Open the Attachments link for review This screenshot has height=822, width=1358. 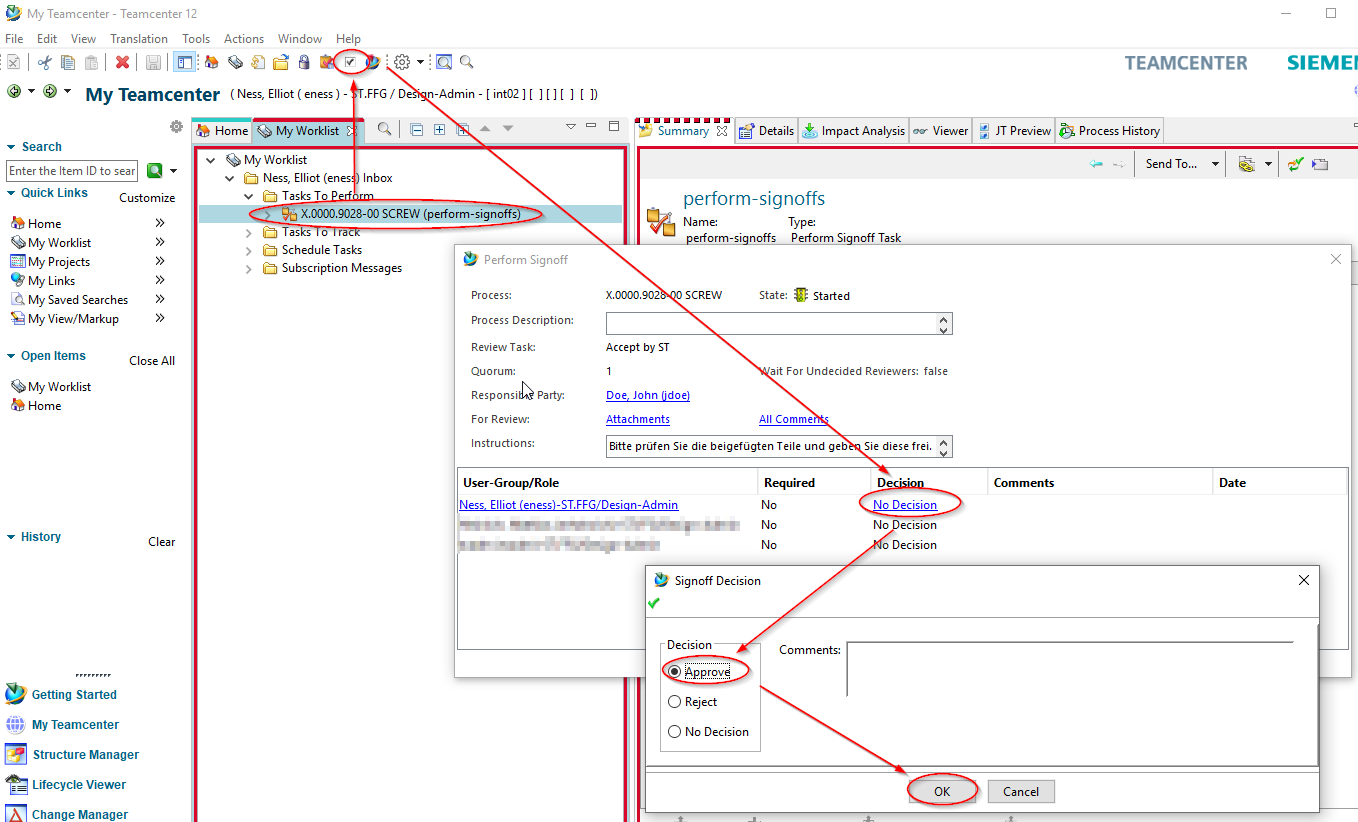[x=638, y=419]
